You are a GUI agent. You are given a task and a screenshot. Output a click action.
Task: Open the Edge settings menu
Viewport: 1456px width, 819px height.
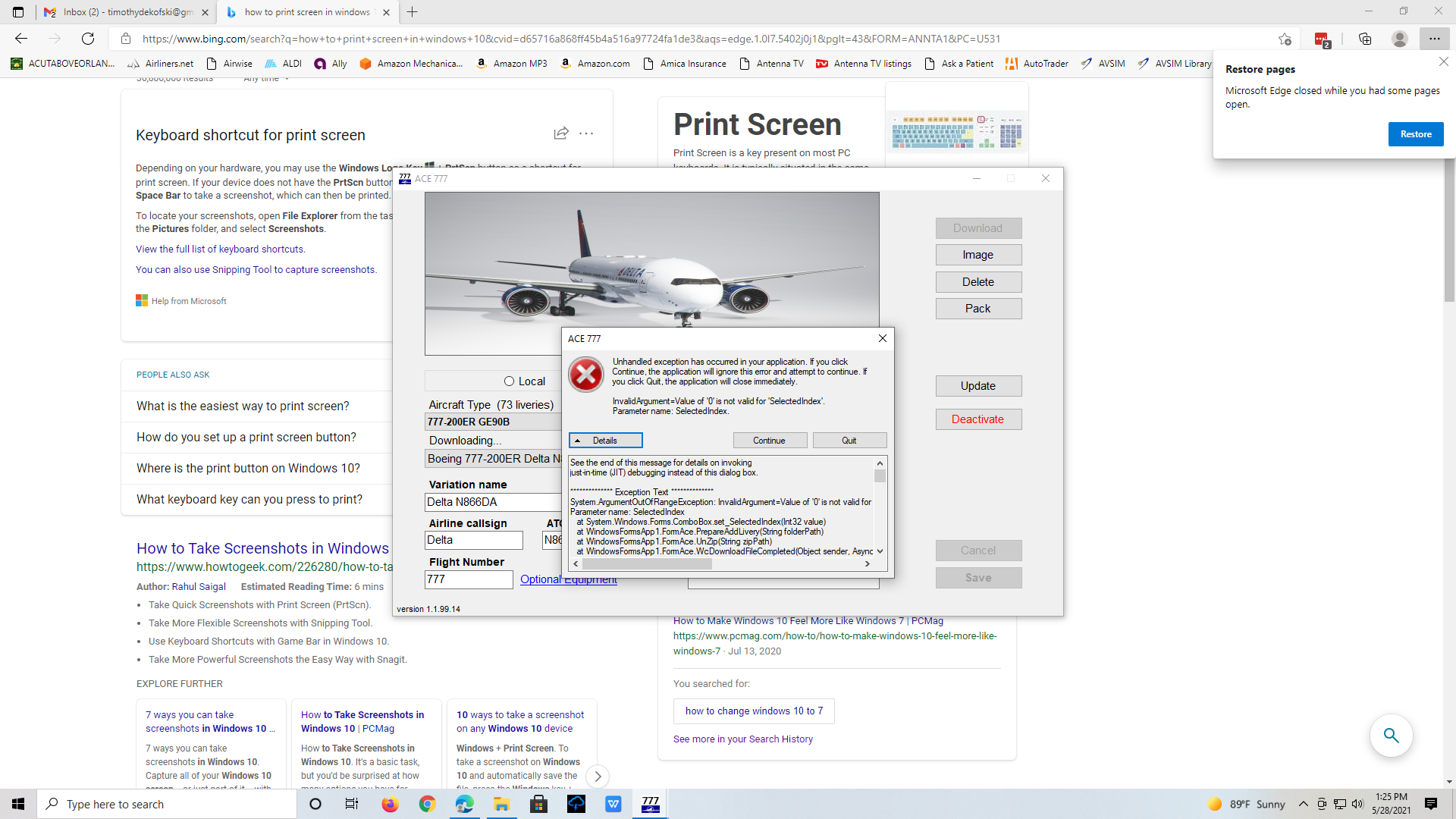1436,39
